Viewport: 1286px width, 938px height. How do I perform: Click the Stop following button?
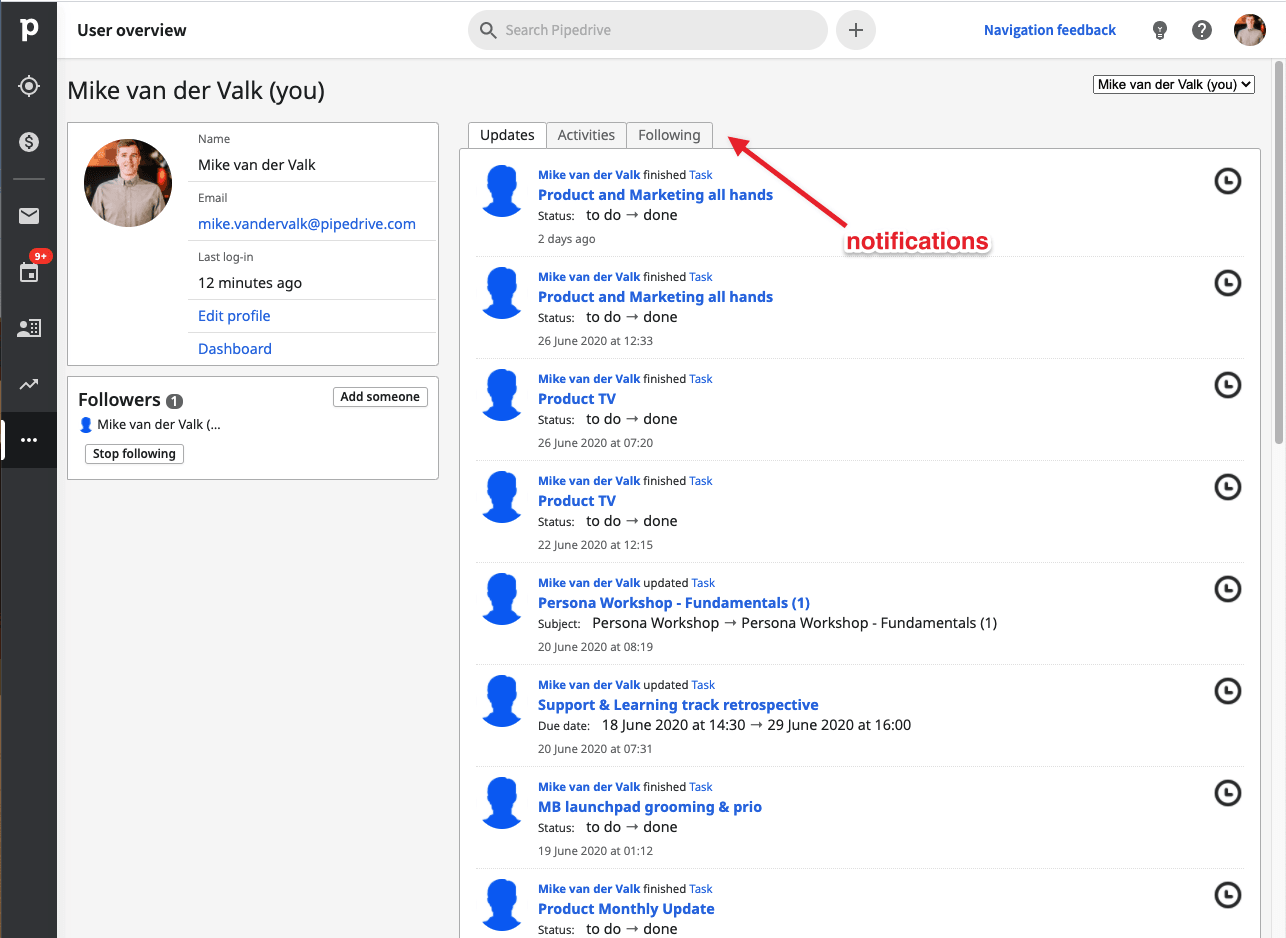pyautogui.click(x=134, y=454)
